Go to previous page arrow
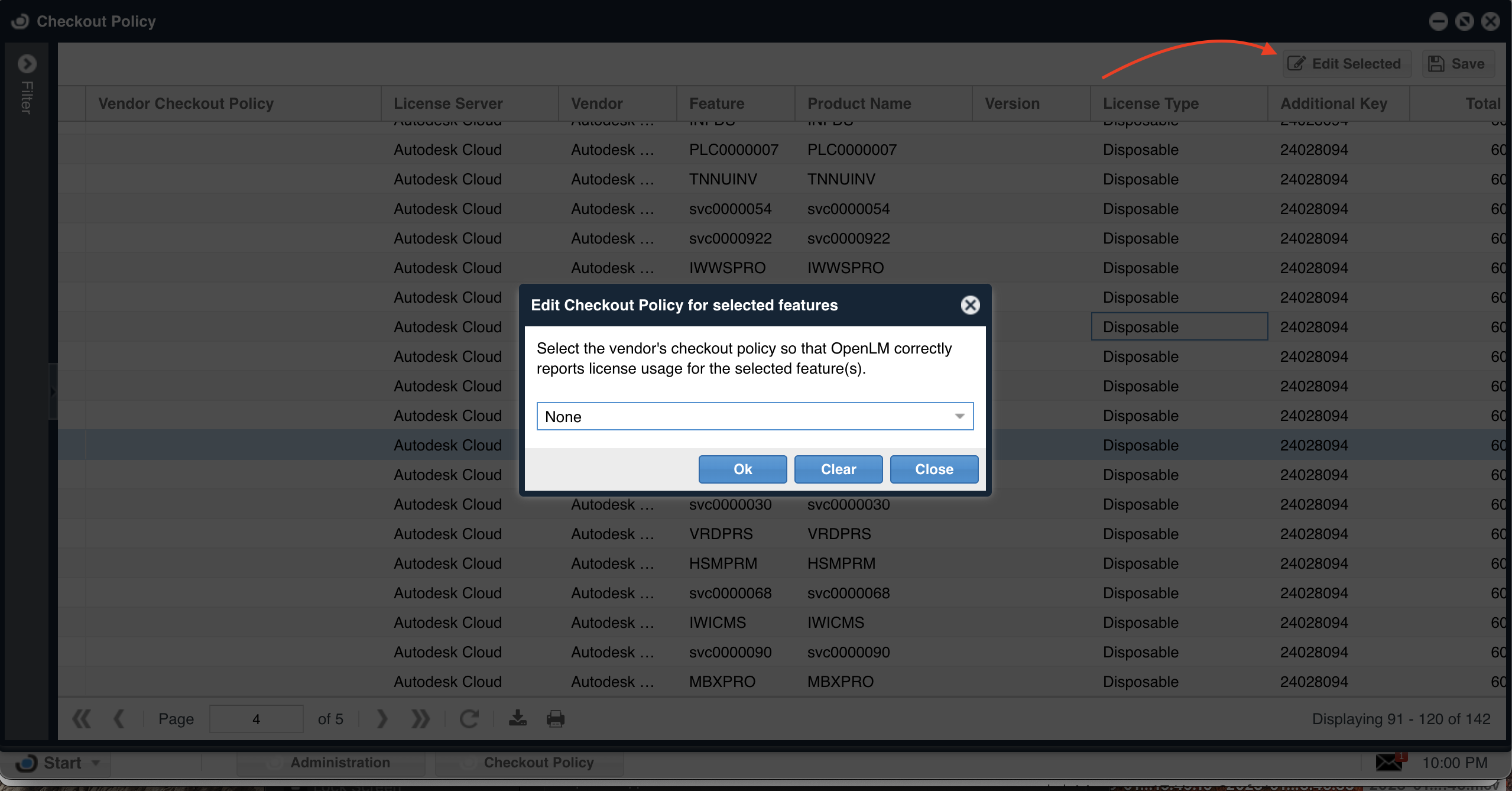The height and width of the screenshot is (791, 1512). coord(119,719)
